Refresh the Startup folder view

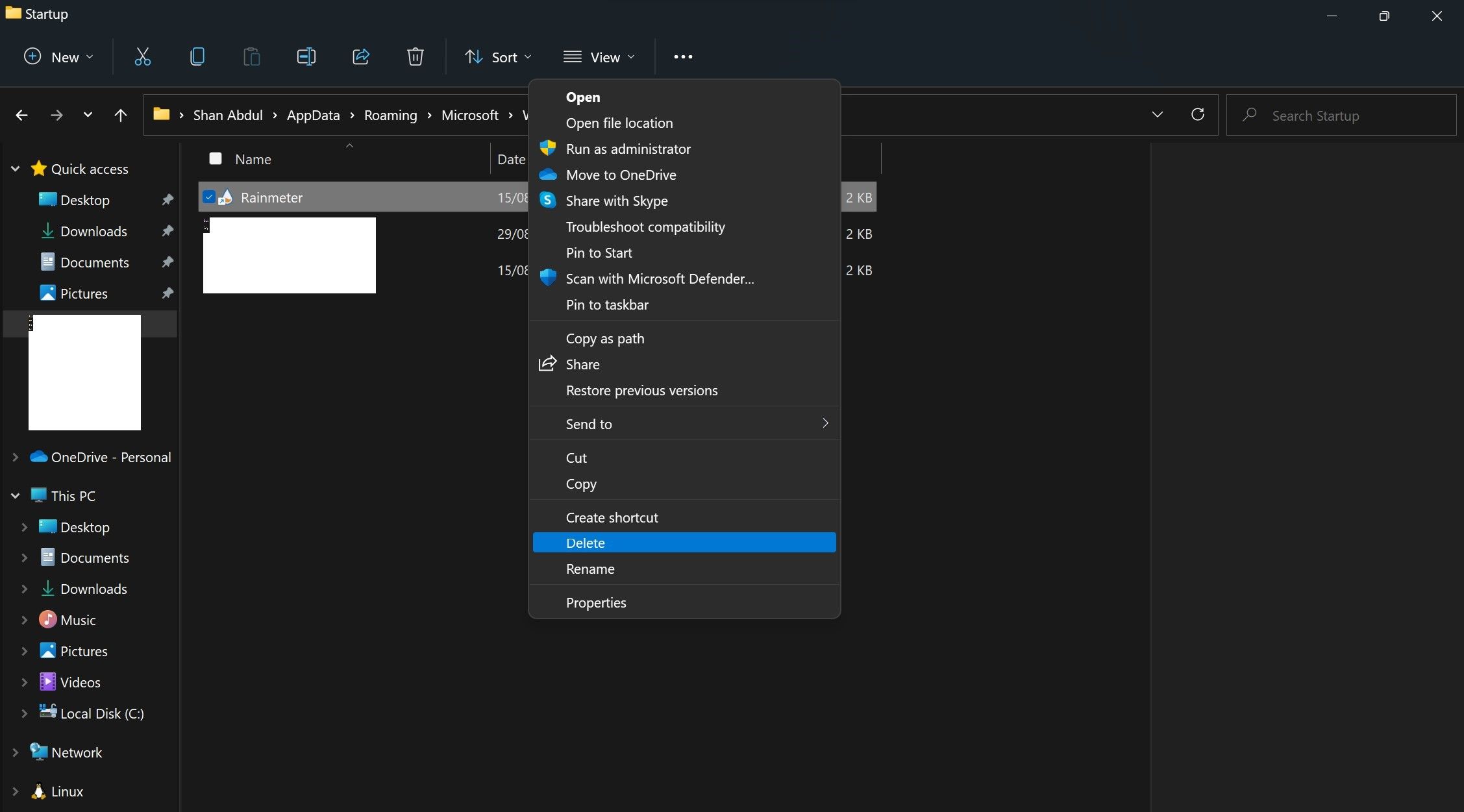coord(1198,115)
